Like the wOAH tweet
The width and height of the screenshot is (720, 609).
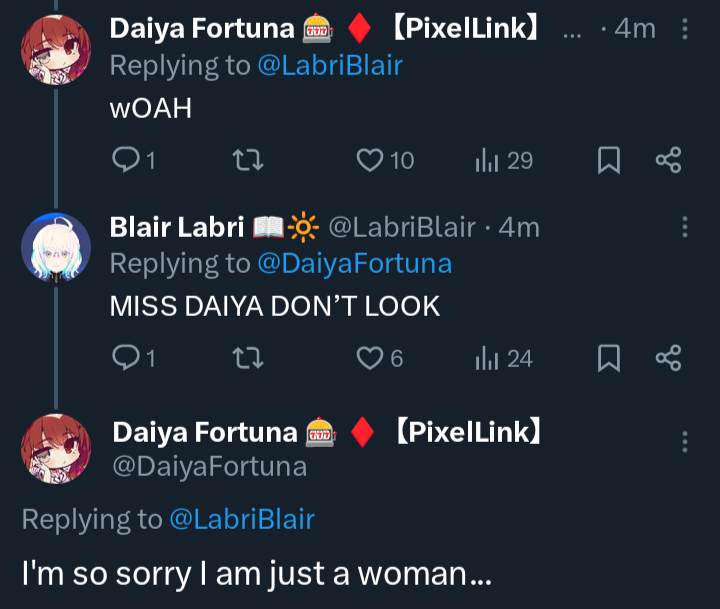[x=371, y=160]
